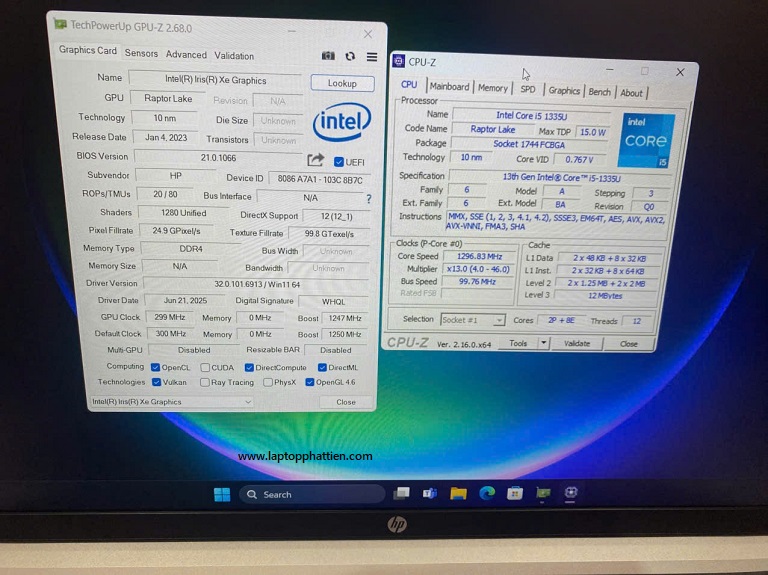Click the GPU-Z refresh icon
768x575 pixels.
tap(350, 56)
